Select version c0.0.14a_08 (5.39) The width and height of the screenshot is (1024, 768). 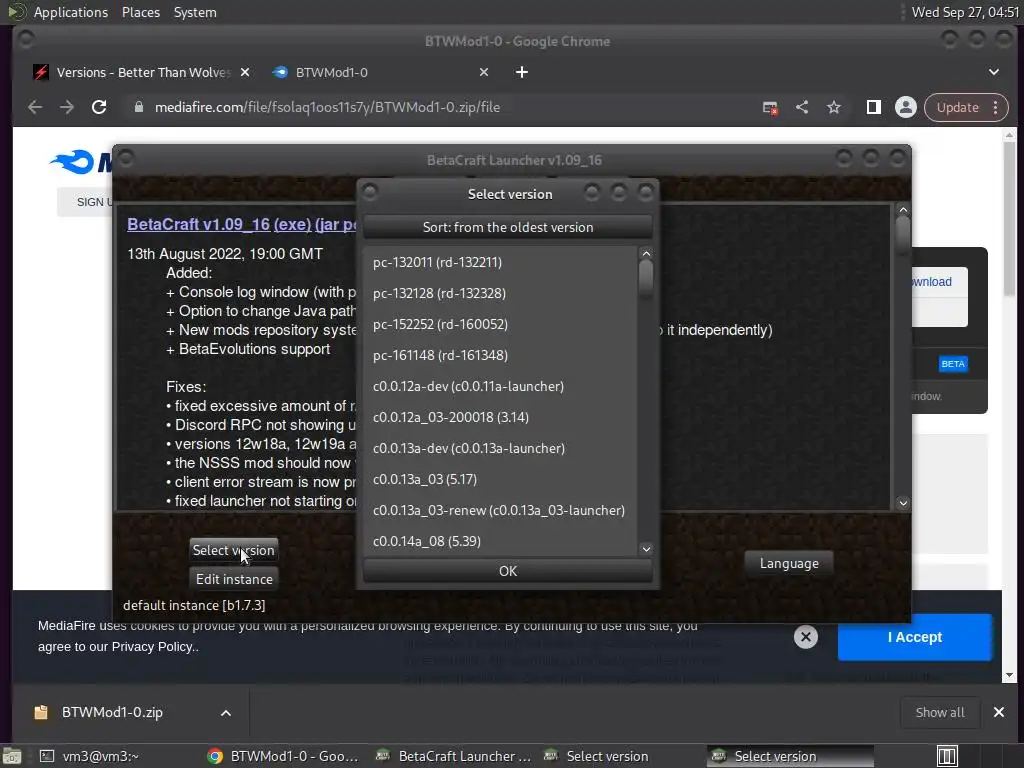pyautogui.click(x=500, y=541)
